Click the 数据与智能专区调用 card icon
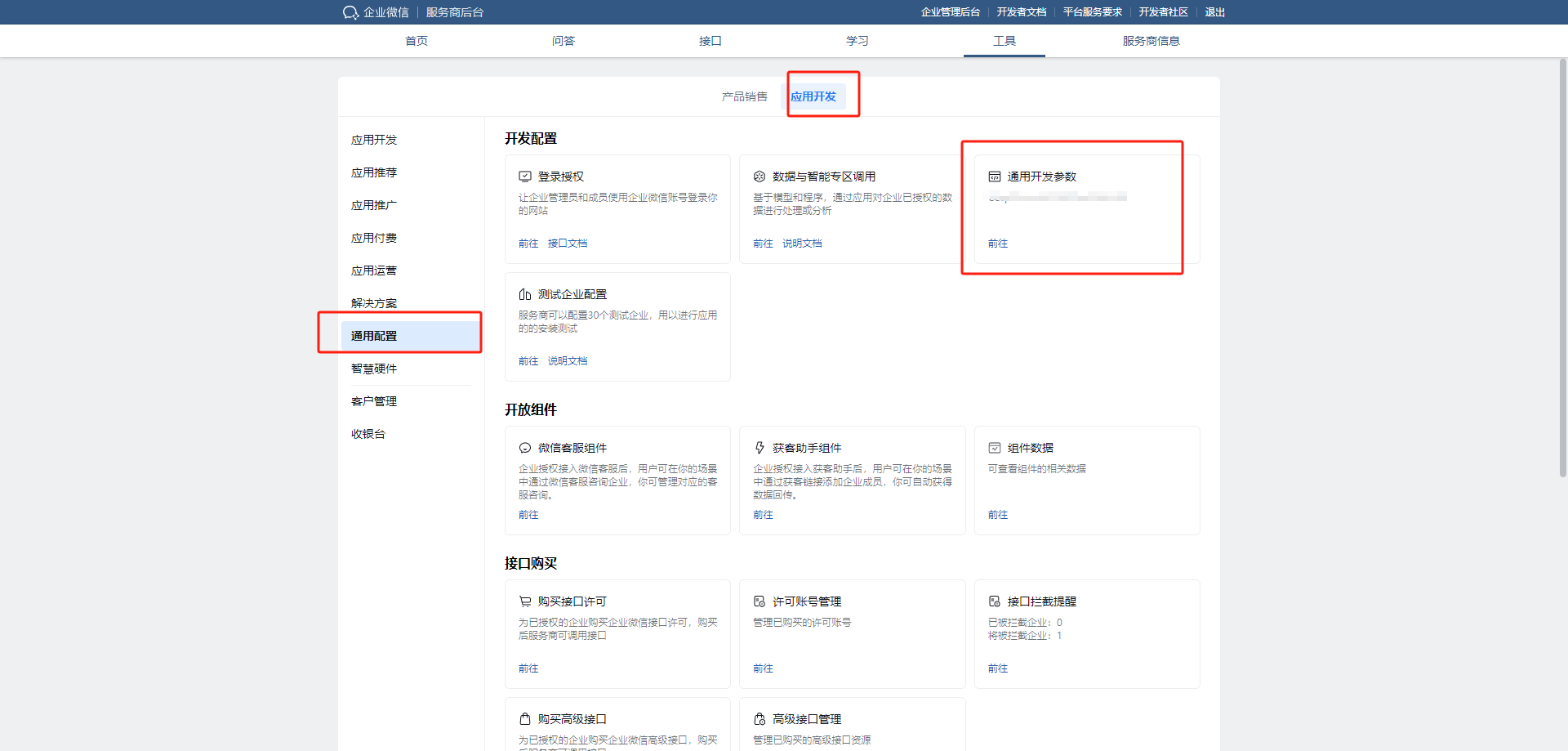The image size is (1568, 751). pos(759,177)
